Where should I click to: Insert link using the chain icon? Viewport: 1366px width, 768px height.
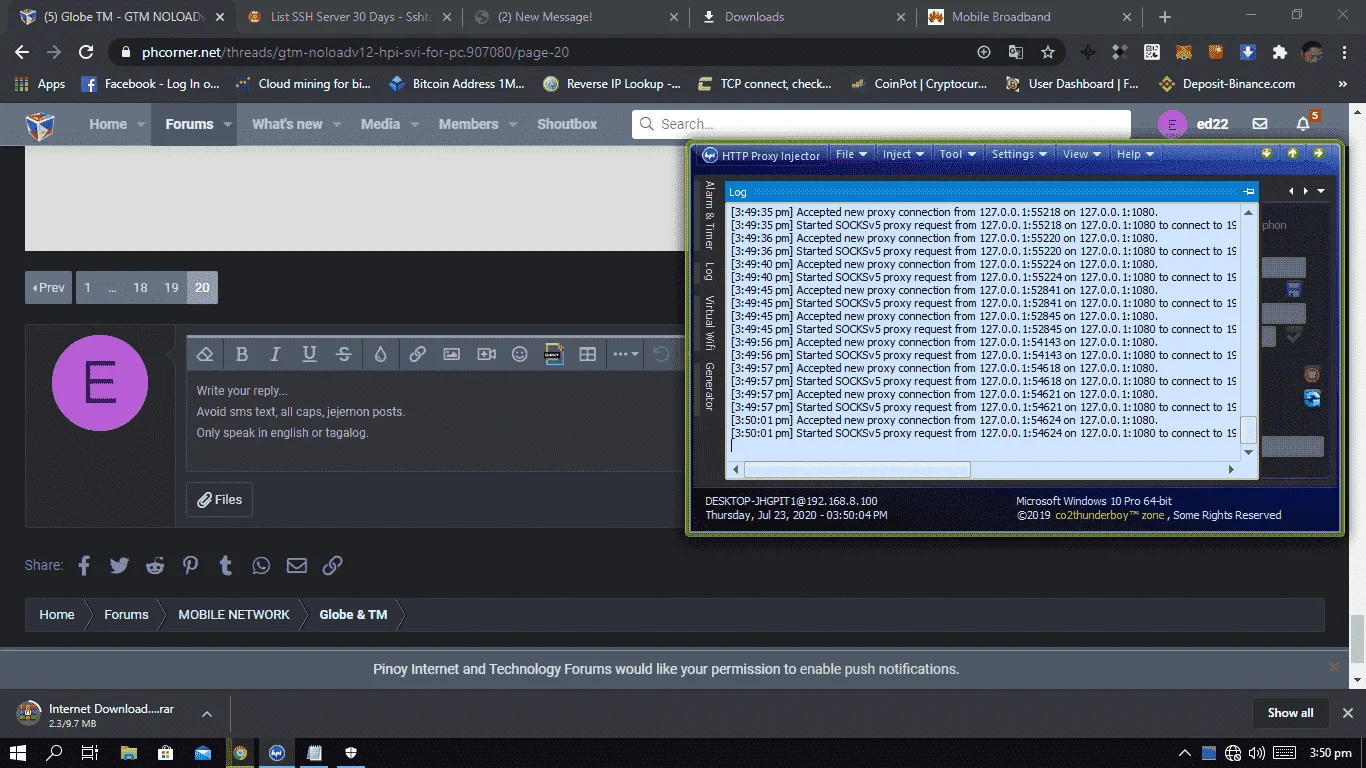[x=418, y=354]
